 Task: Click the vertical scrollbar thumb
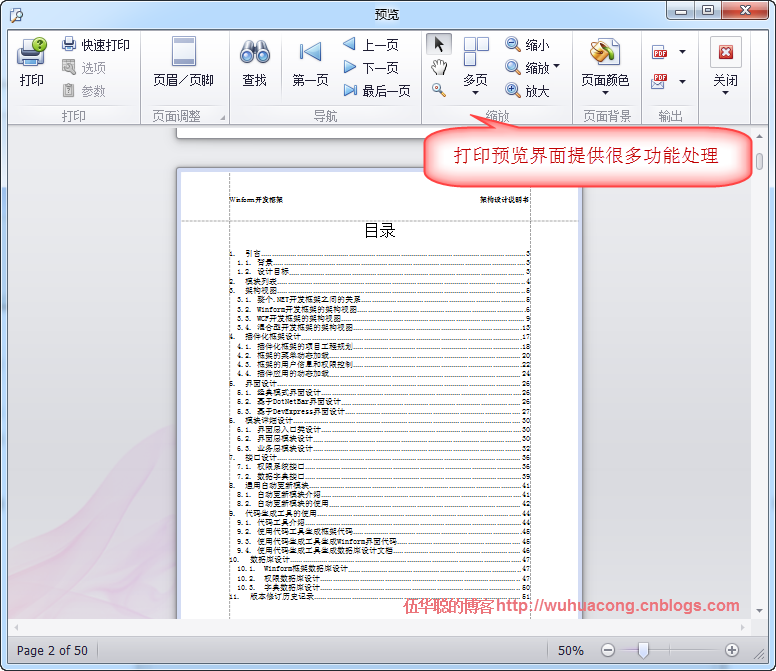[759, 161]
